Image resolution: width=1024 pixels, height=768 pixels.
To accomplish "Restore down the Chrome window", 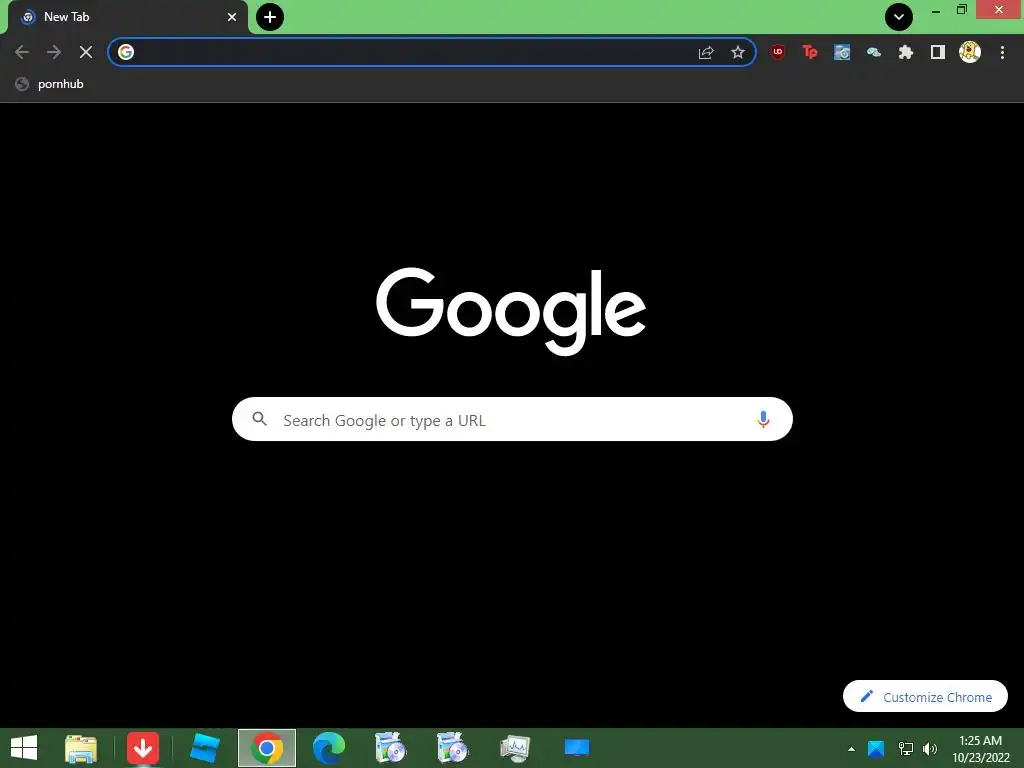I will pos(962,10).
